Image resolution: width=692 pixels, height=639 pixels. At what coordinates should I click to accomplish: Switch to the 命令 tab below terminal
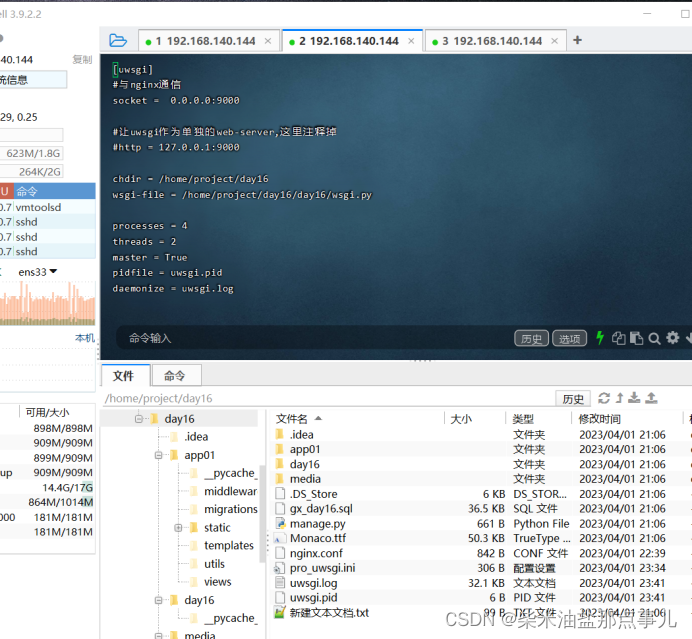coord(177,376)
